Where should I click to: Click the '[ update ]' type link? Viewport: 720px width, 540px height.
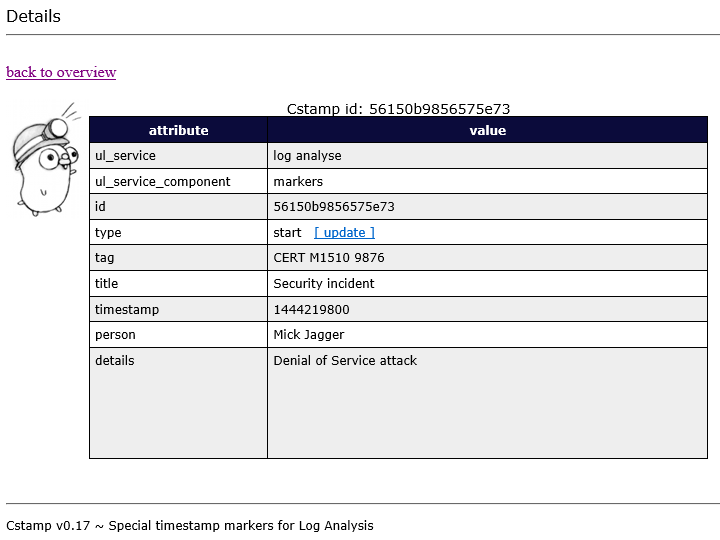point(344,232)
